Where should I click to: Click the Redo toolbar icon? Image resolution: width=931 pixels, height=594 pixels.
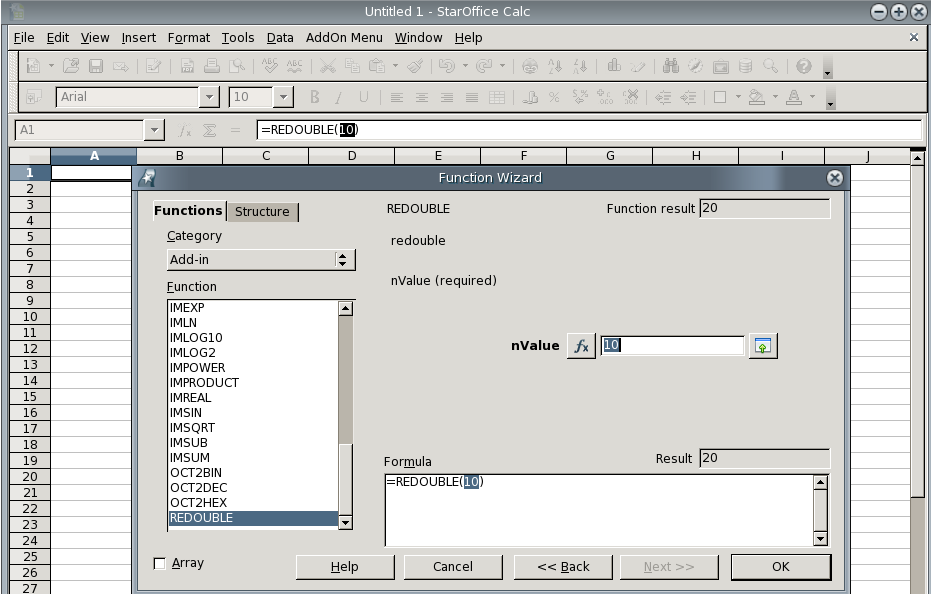[484, 66]
